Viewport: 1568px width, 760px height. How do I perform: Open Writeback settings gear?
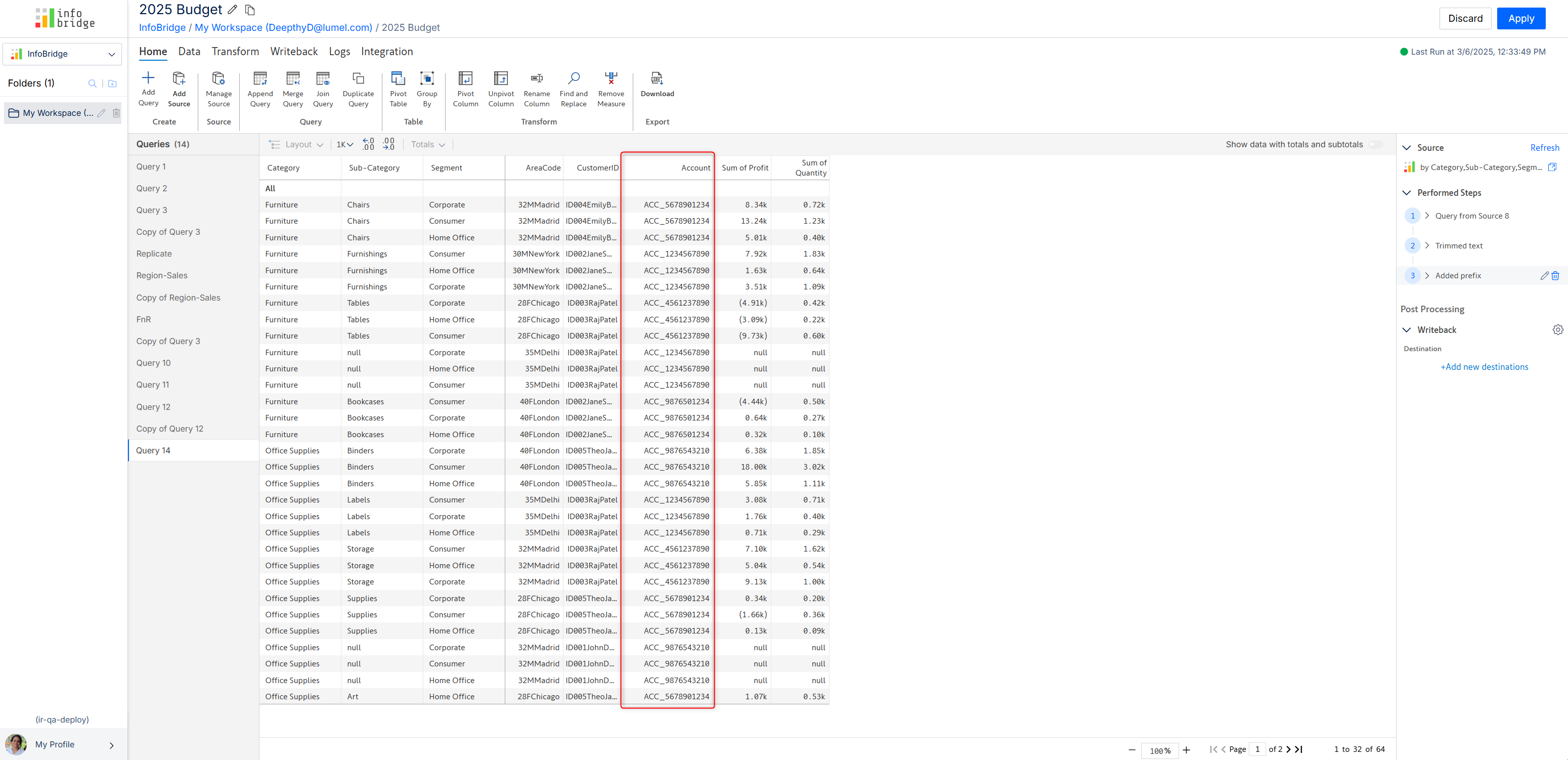(1557, 329)
